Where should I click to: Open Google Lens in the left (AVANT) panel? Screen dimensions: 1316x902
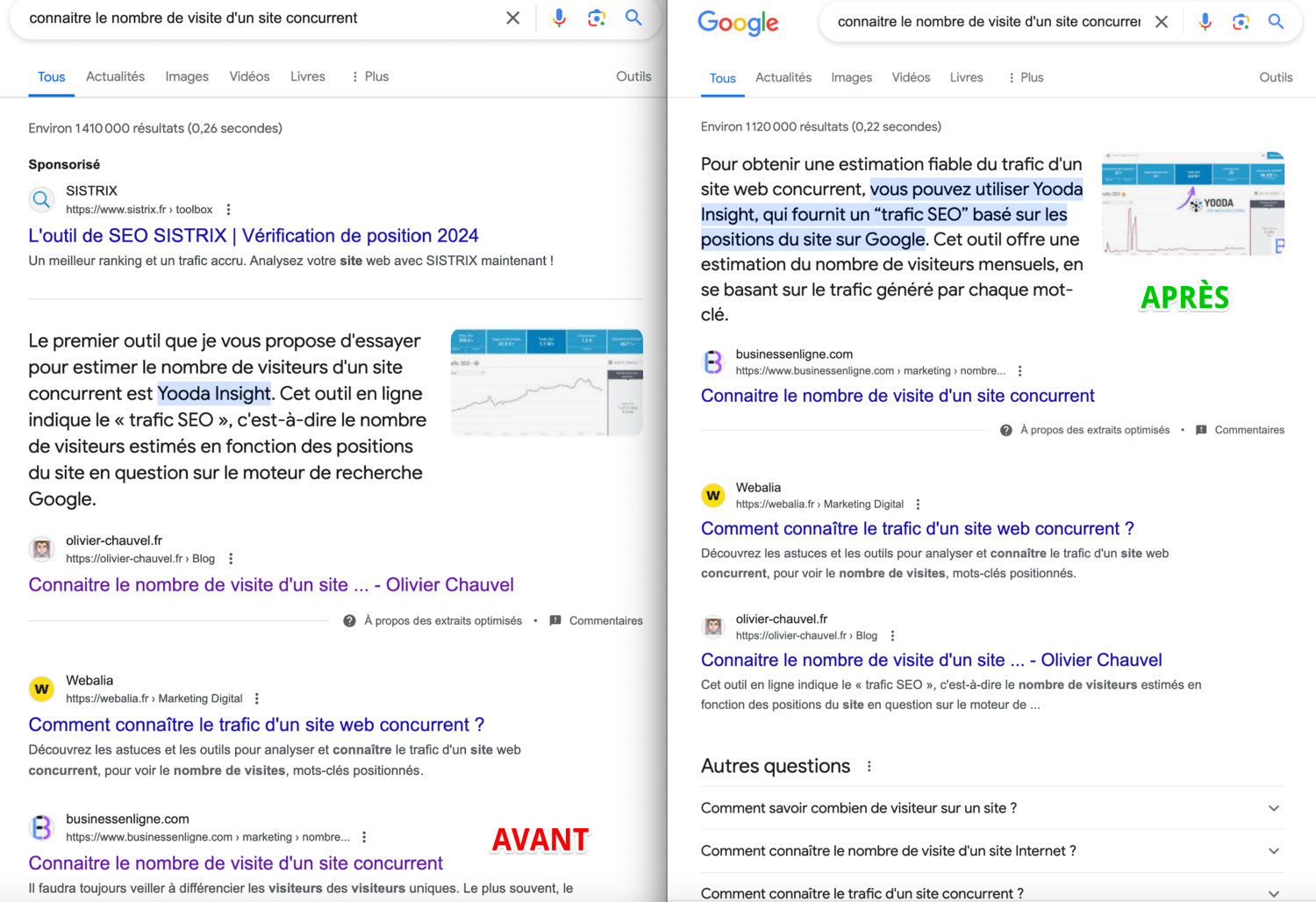click(x=597, y=18)
